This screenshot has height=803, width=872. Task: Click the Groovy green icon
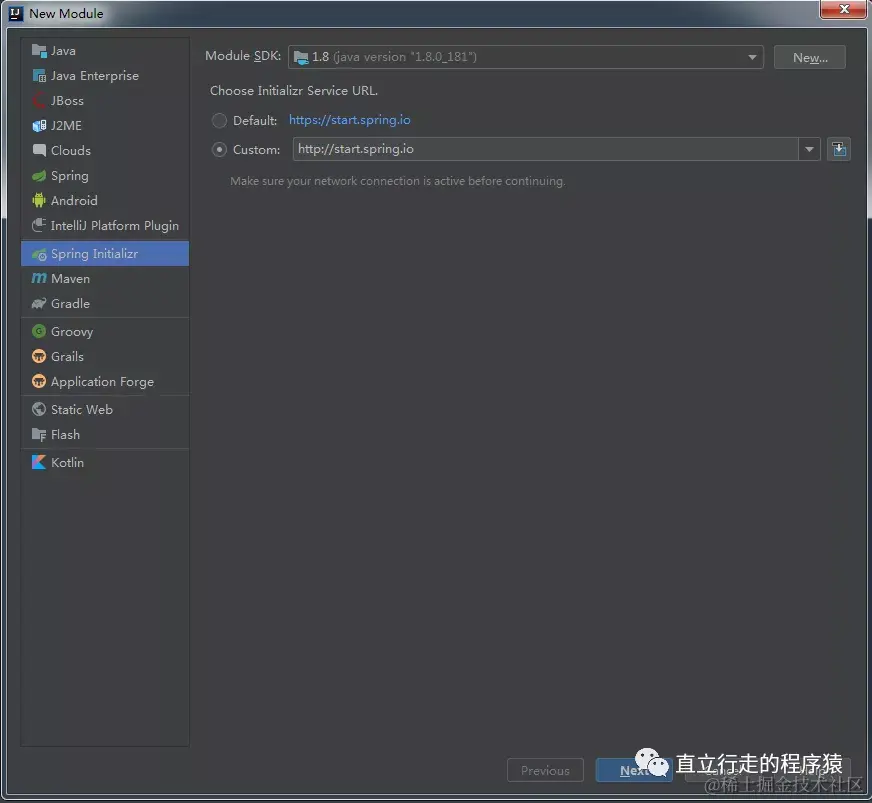pyautogui.click(x=39, y=331)
